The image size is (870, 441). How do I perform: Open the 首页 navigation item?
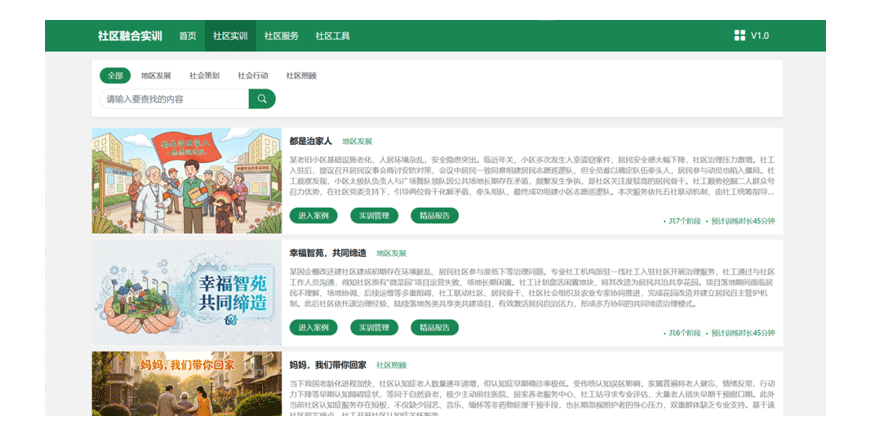188,36
